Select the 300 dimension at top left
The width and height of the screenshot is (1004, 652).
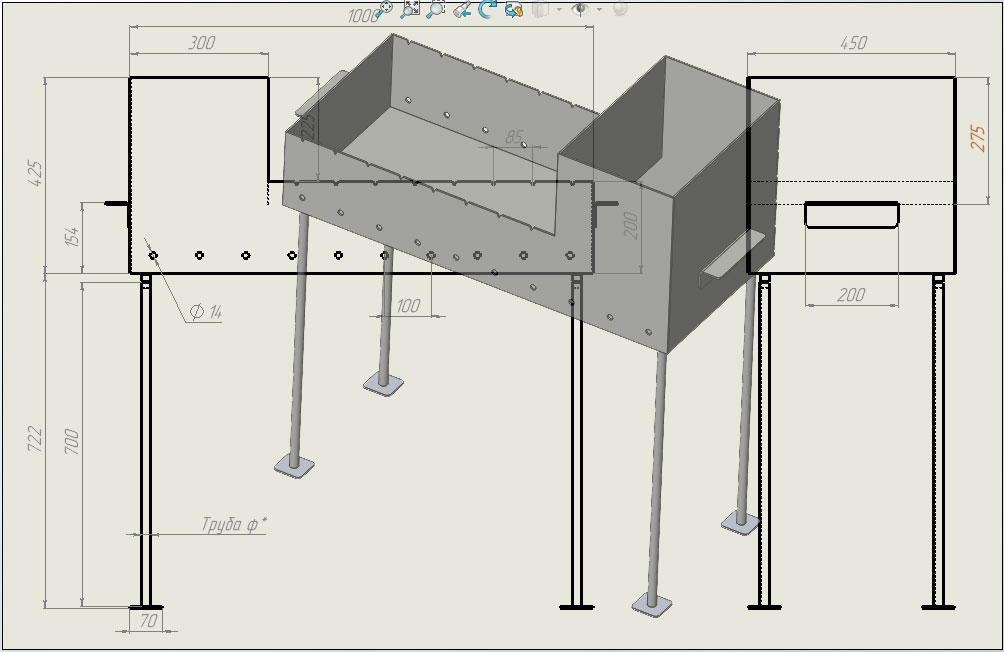pos(201,43)
